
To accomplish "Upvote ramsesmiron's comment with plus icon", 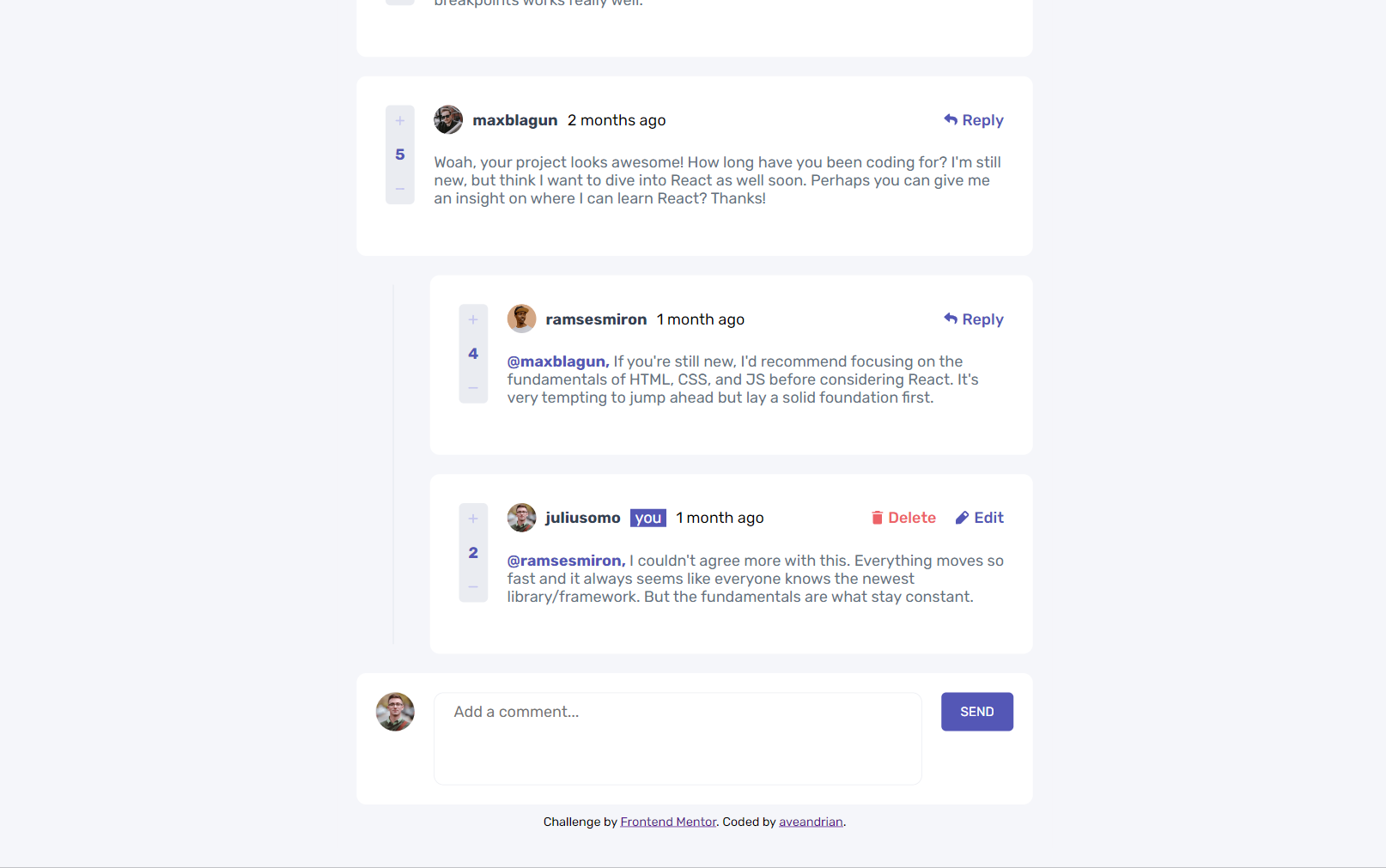I will (x=473, y=320).
